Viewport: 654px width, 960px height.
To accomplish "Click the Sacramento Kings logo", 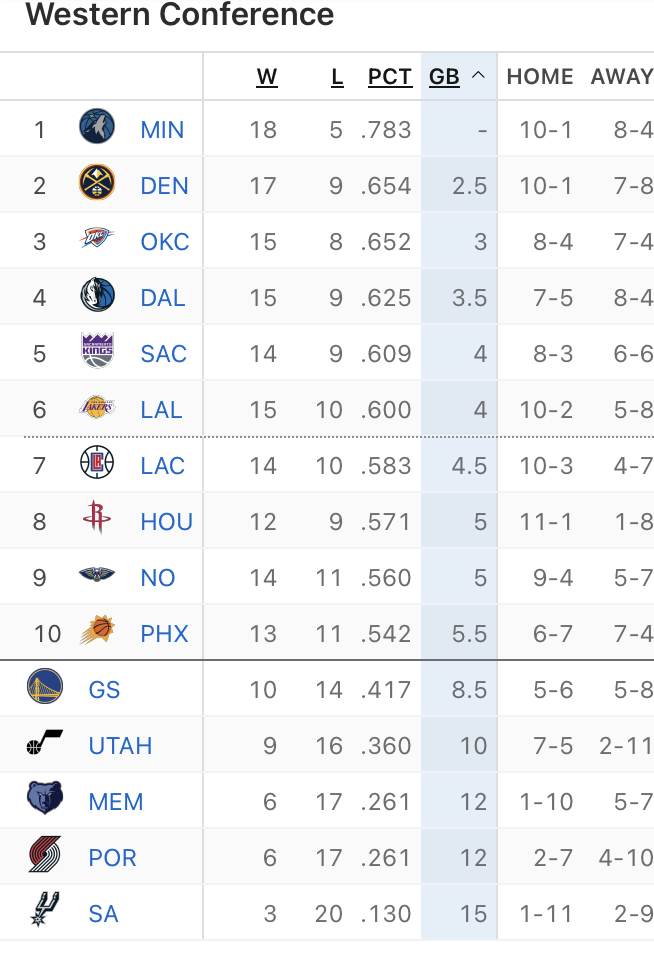I will (97, 350).
